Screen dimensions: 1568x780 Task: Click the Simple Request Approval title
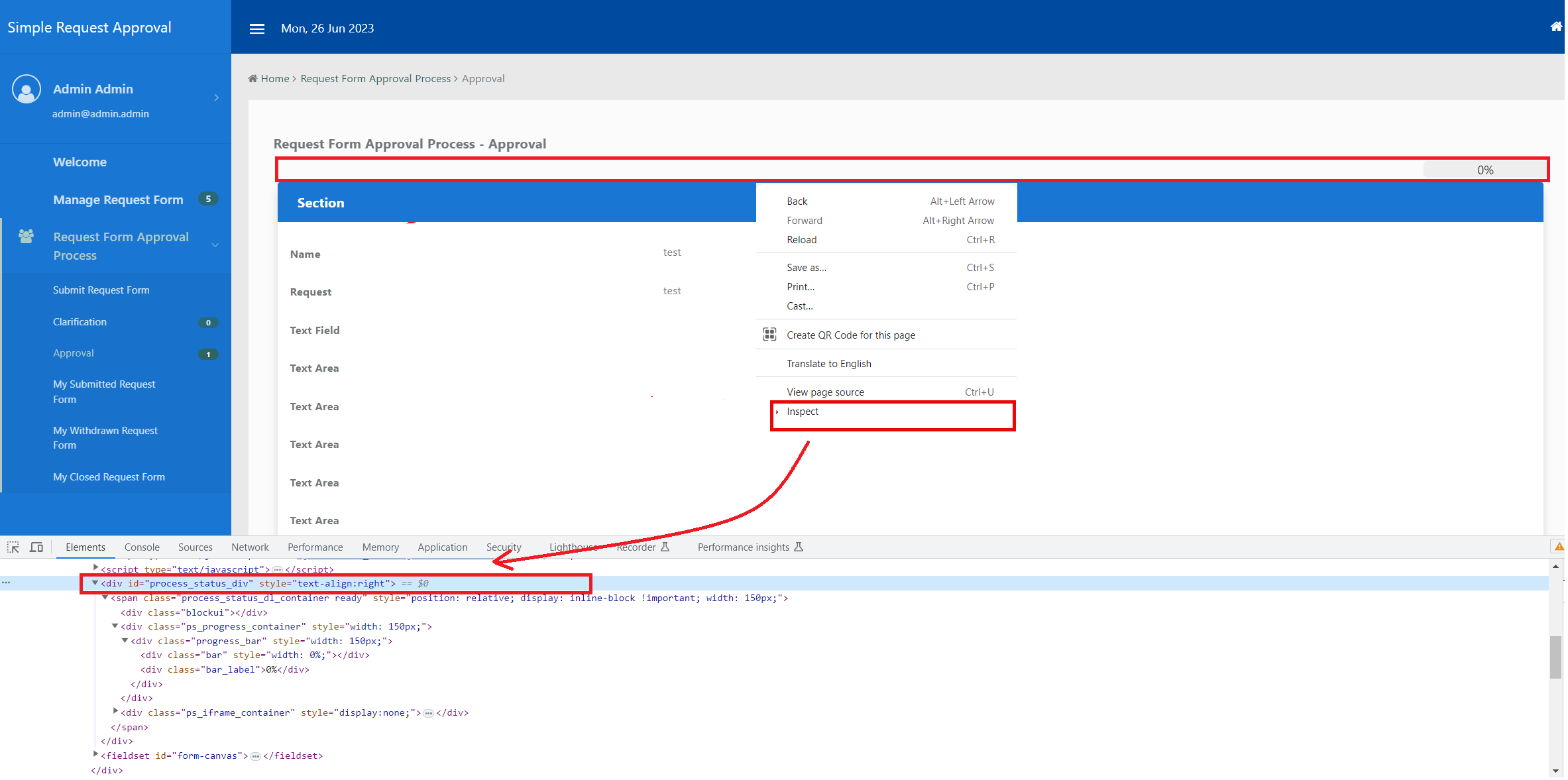coord(89,28)
